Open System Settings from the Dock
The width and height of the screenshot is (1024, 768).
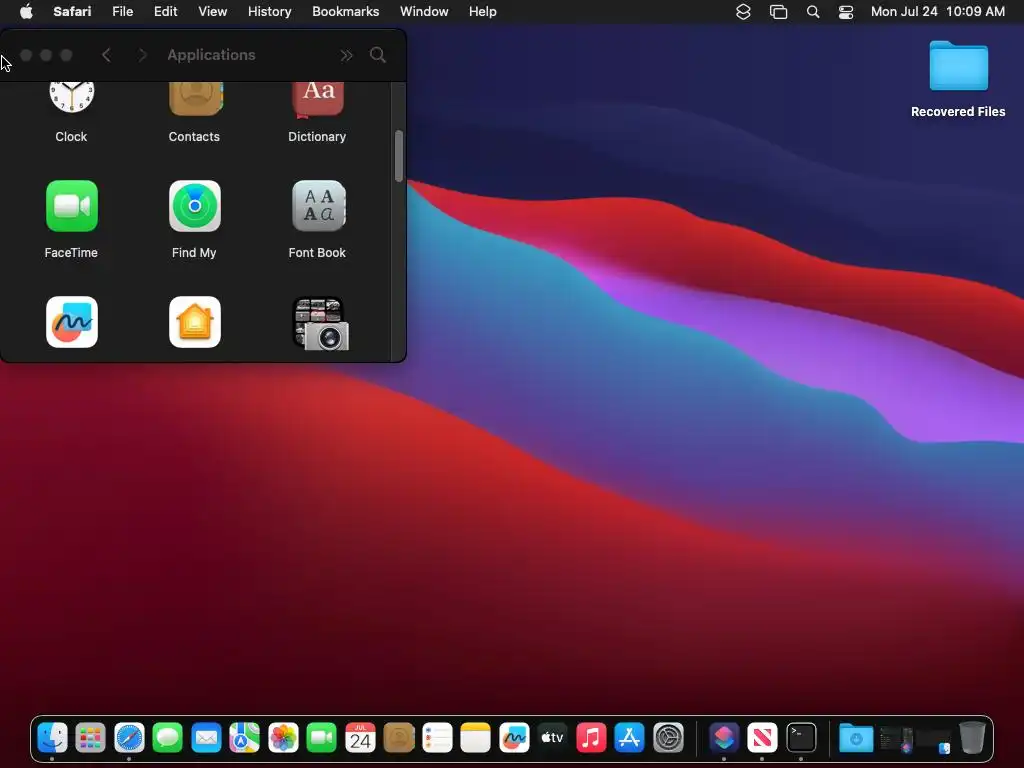click(668, 738)
